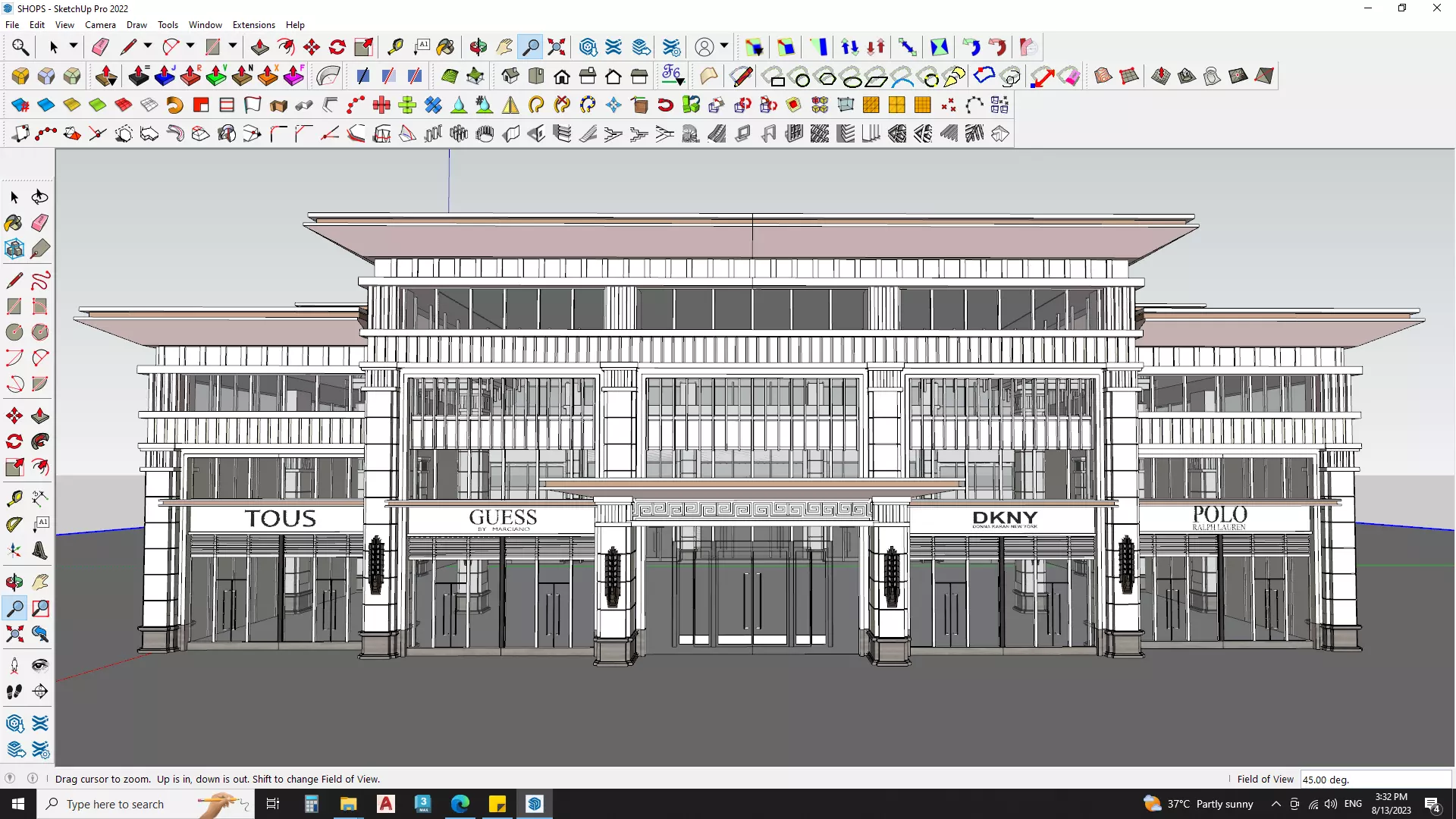Open the notifications center icon

tap(1433, 804)
